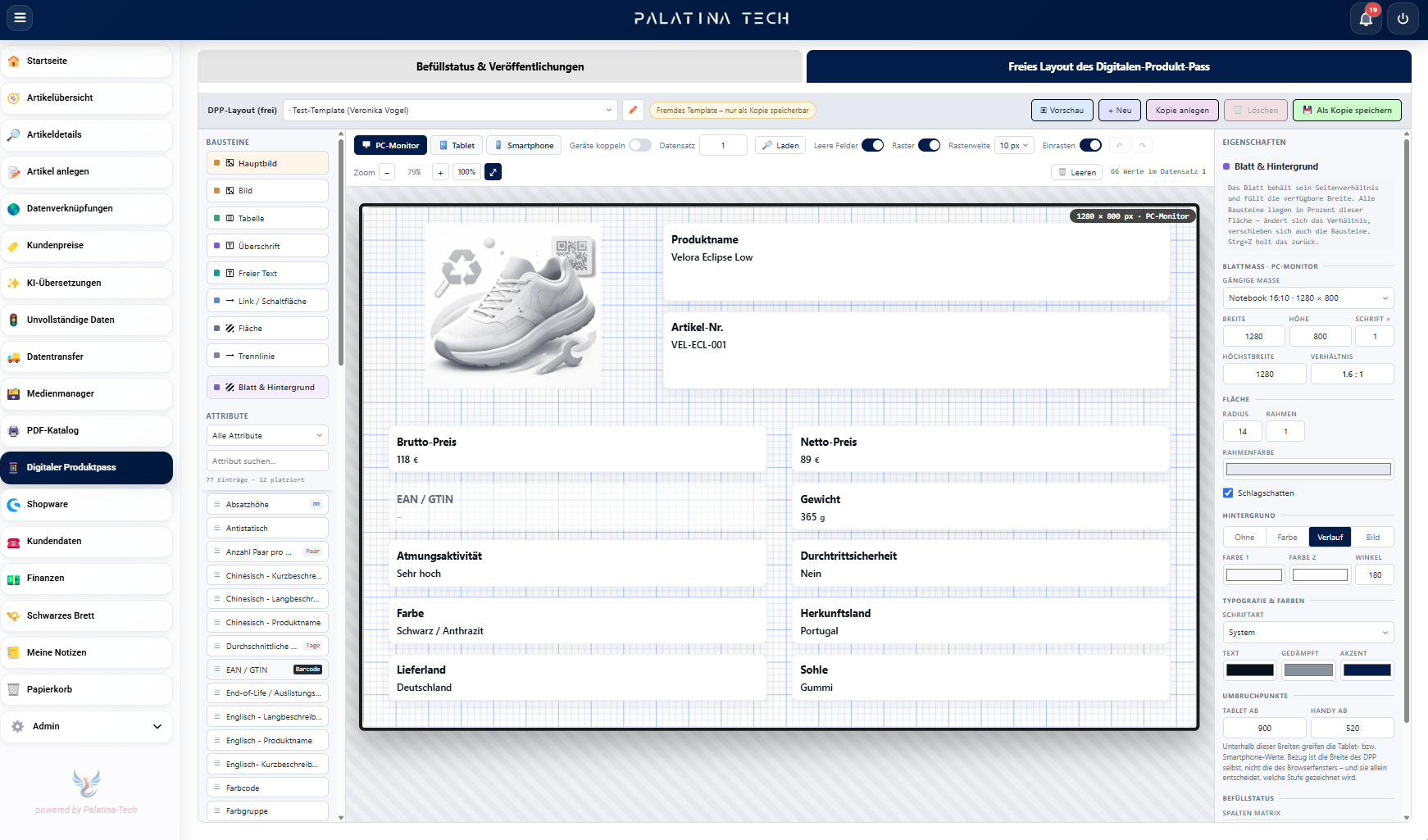Screen dimensions: 1428x840
Task: Open the notifications bell
Action: point(1366,19)
